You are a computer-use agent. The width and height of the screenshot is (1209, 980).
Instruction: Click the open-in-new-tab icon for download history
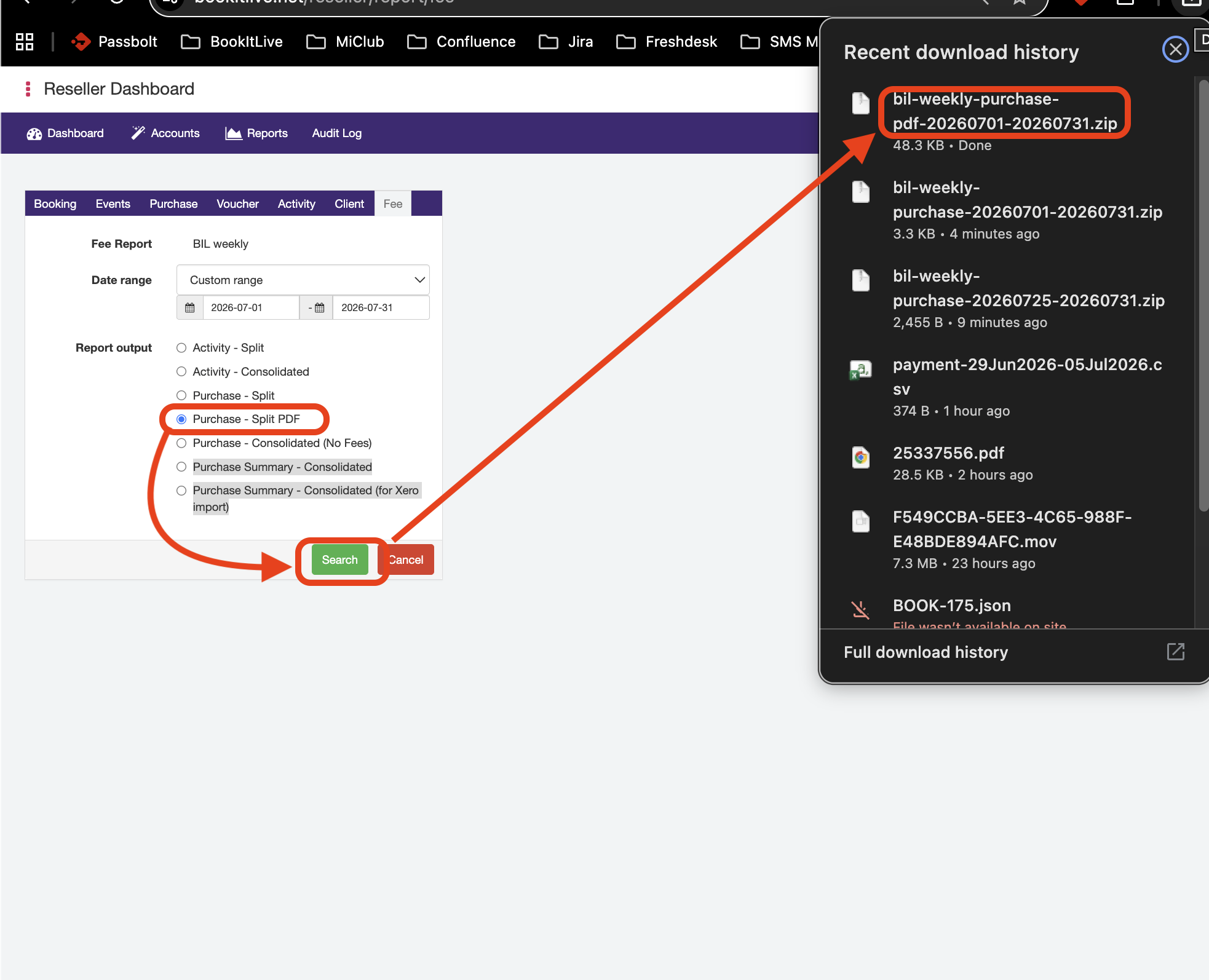point(1176,652)
